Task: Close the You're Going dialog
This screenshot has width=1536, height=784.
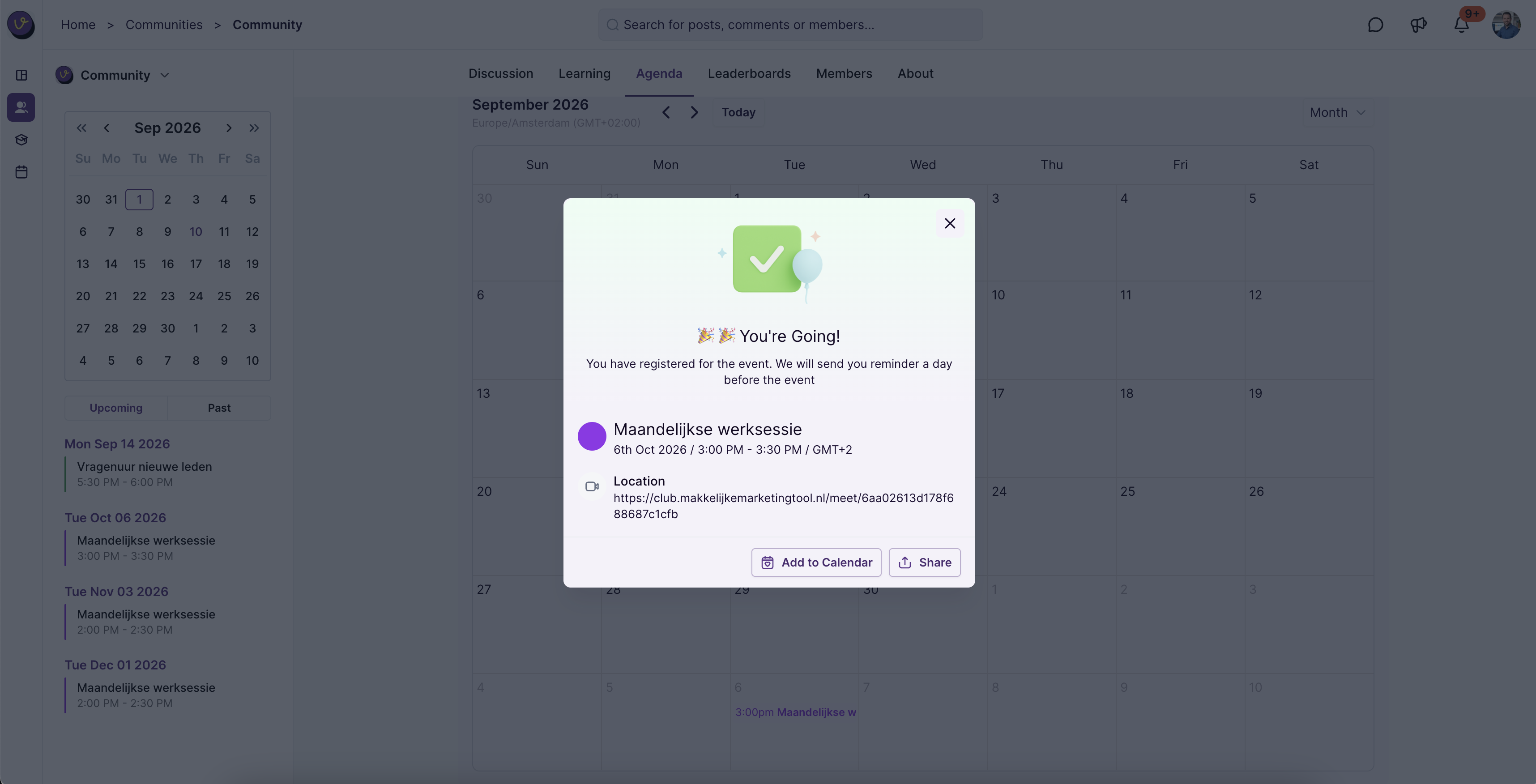Action: (x=950, y=223)
